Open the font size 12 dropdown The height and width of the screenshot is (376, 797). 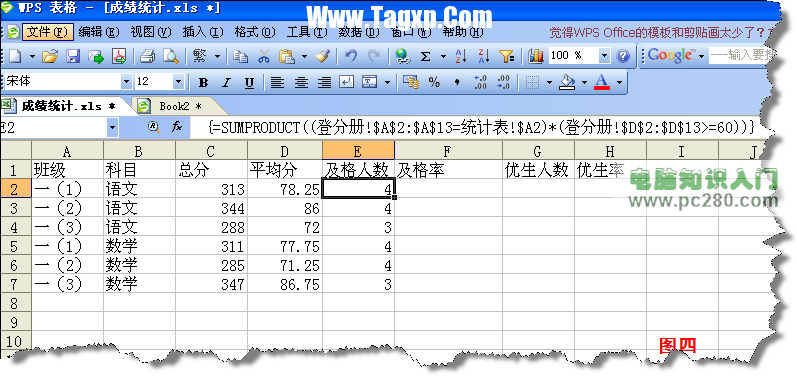178,82
